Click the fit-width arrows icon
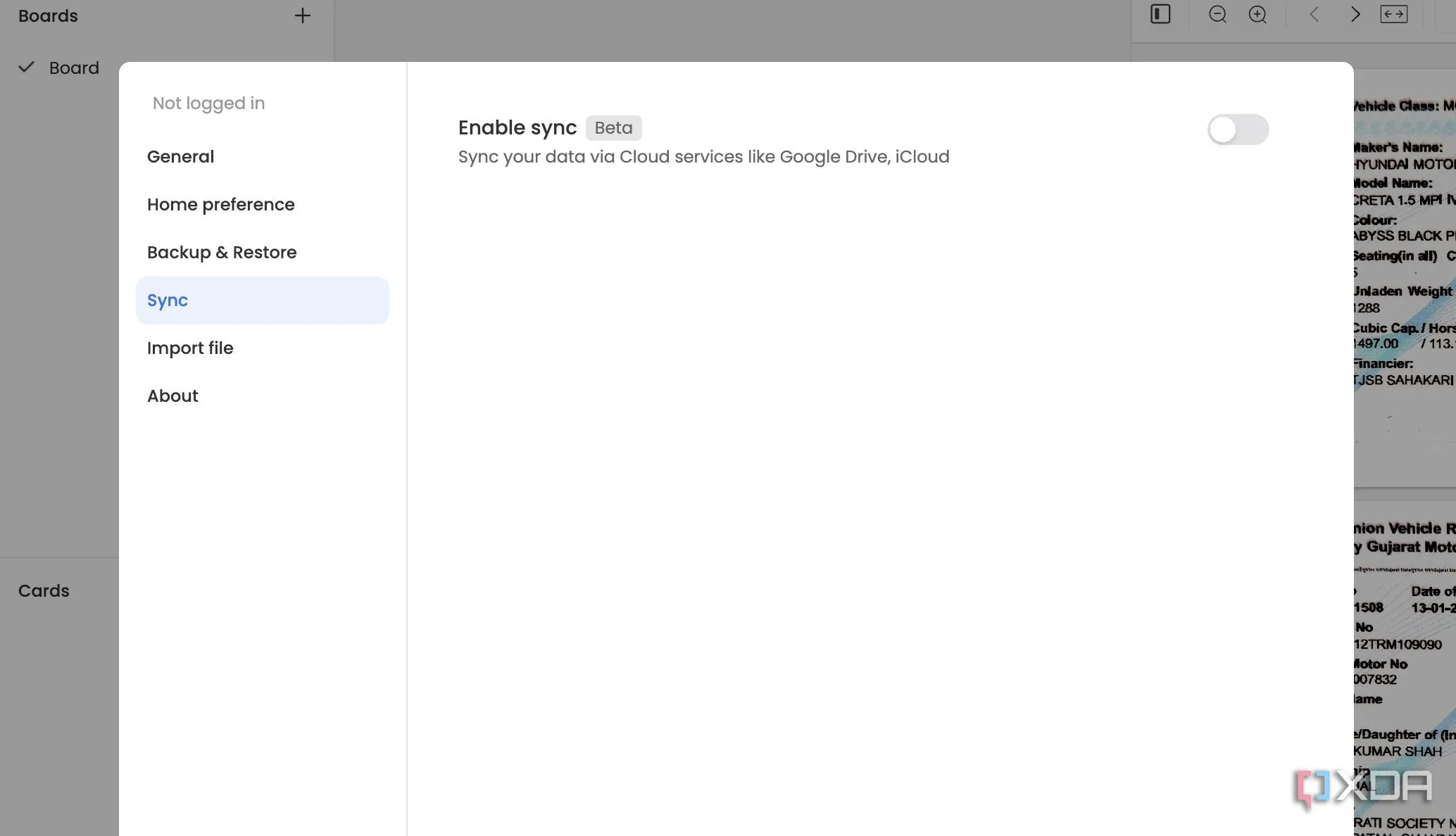The height and width of the screenshot is (836, 1456). [x=1394, y=14]
